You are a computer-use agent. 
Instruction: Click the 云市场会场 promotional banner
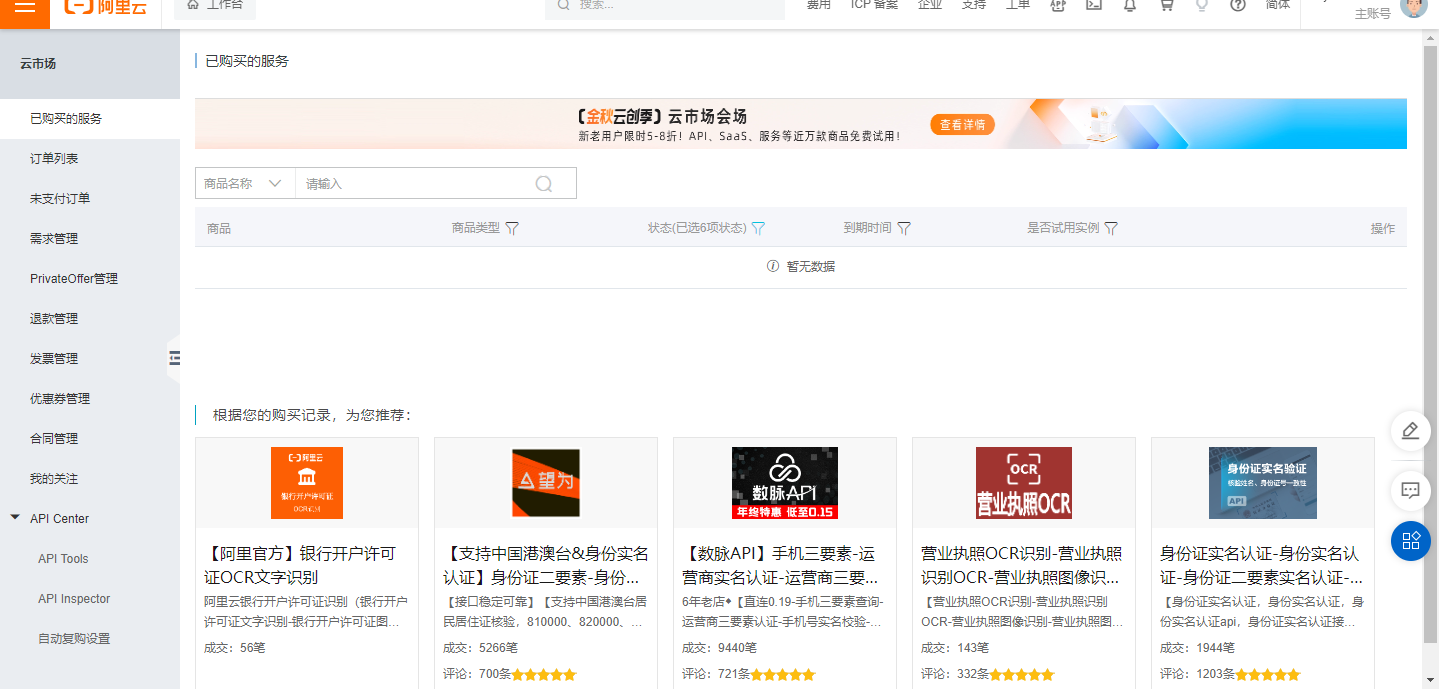click(801, 124)
